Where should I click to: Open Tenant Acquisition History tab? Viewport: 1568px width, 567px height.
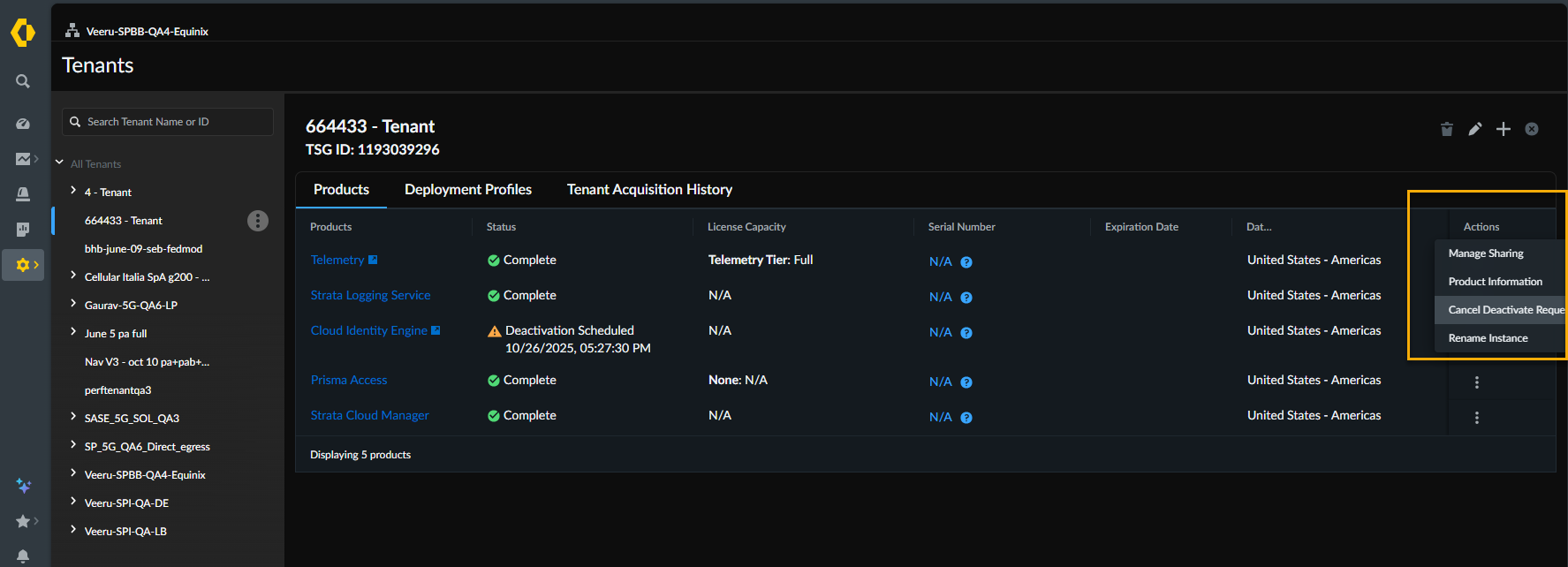point(649,190)
